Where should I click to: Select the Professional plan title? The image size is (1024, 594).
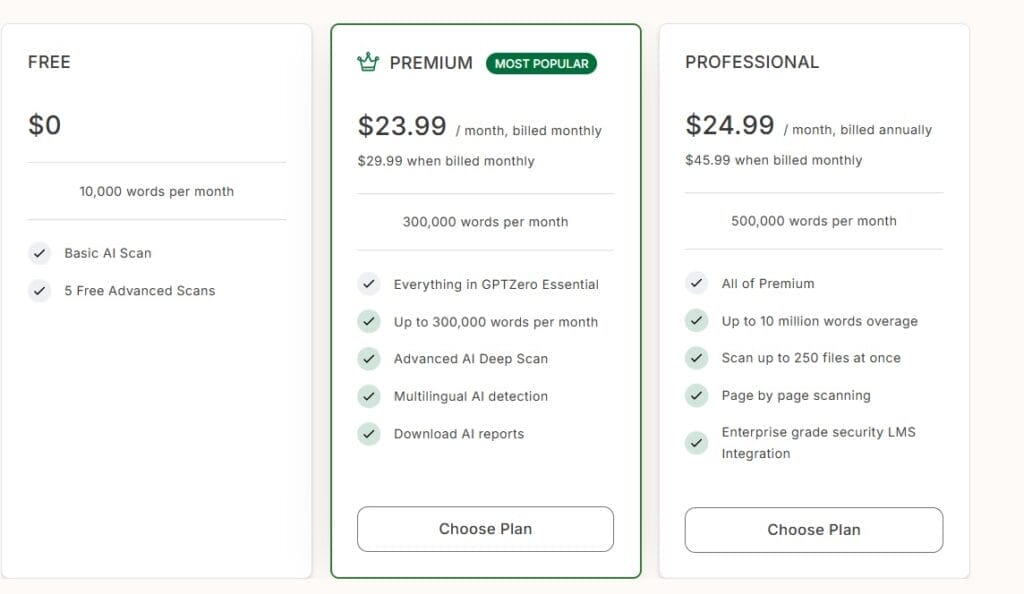coord(752,62)
